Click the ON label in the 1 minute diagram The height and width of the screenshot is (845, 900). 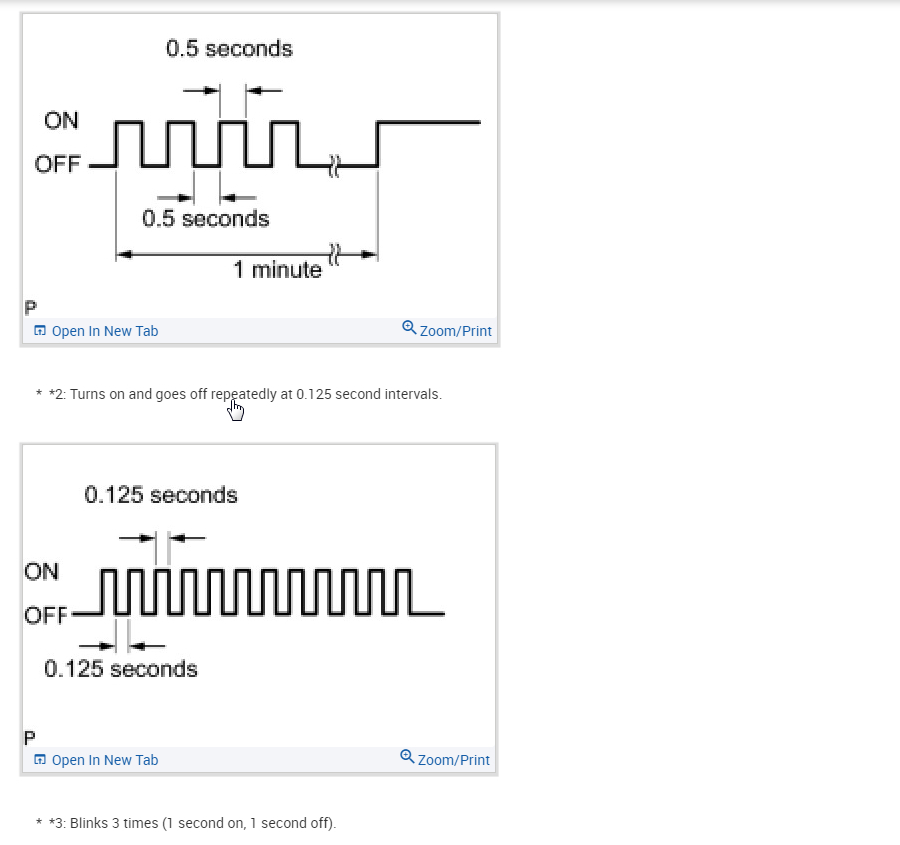[x=61, y=121]
